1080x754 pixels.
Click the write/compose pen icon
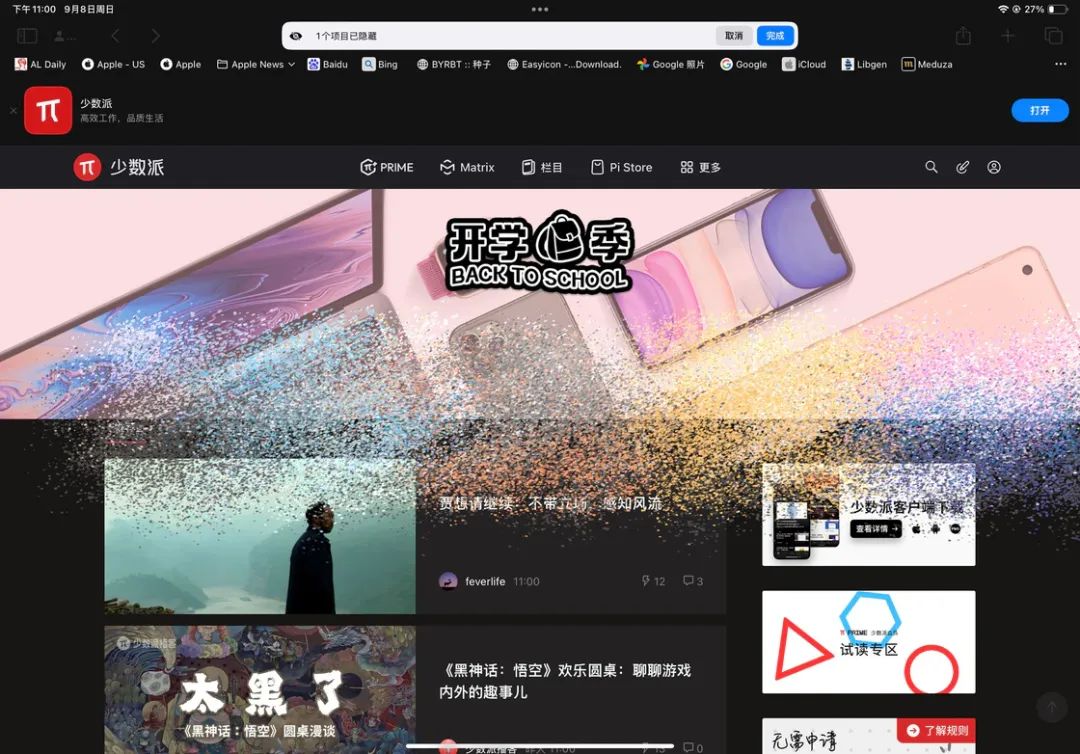coord(962,167)
